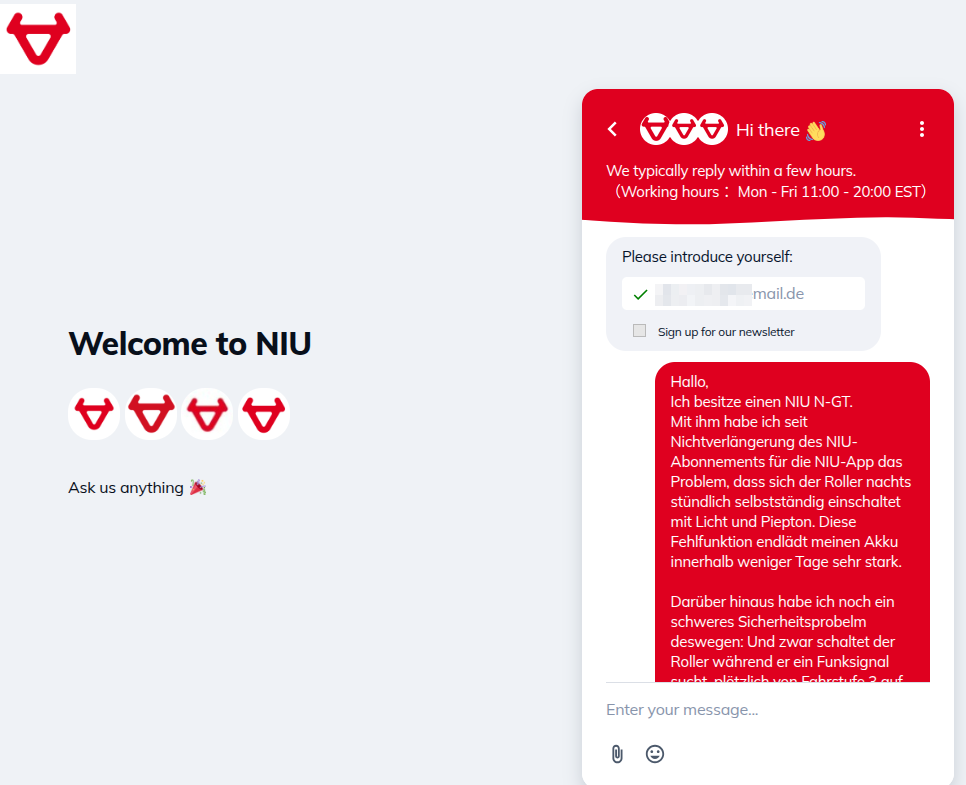
Task: Click the 'Ask us anything' text
Action: 126,488
